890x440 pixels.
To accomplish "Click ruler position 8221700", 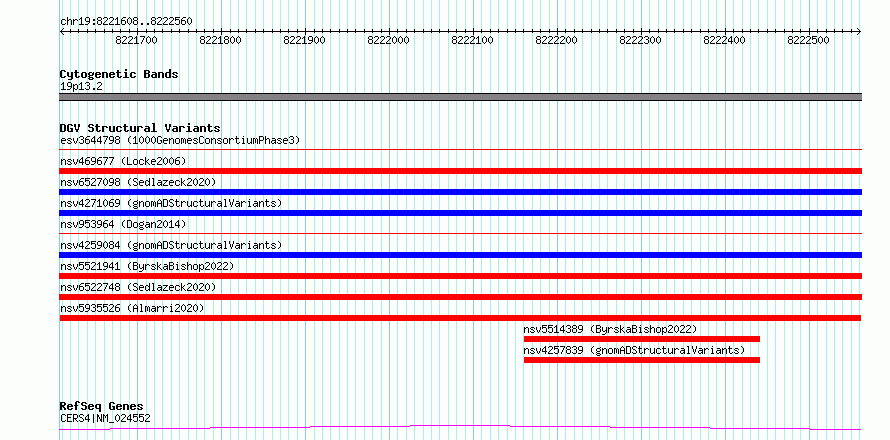I will click(137, 40).
